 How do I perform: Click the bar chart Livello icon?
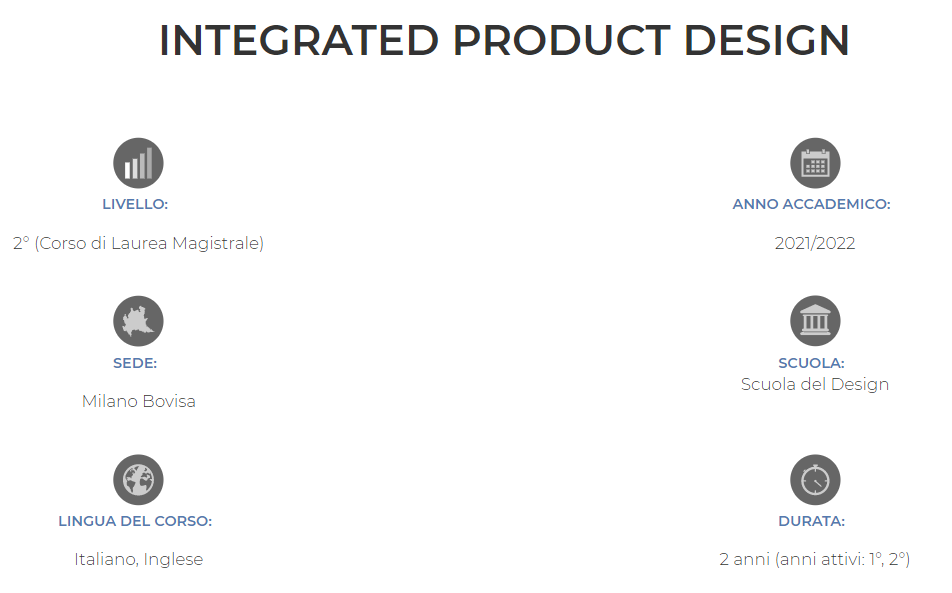pos(138,163)
